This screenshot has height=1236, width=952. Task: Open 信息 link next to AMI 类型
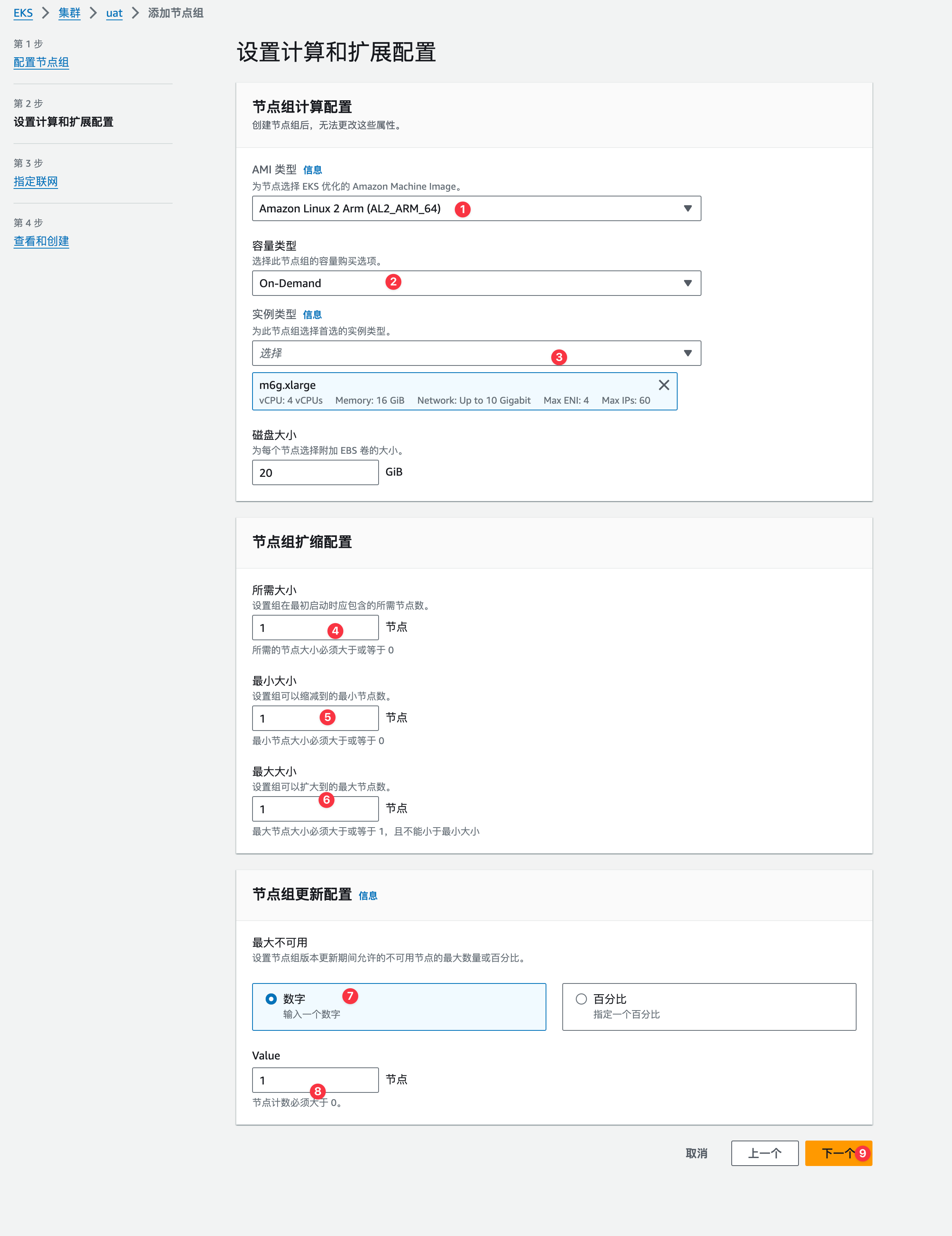[x=313, y=170]
